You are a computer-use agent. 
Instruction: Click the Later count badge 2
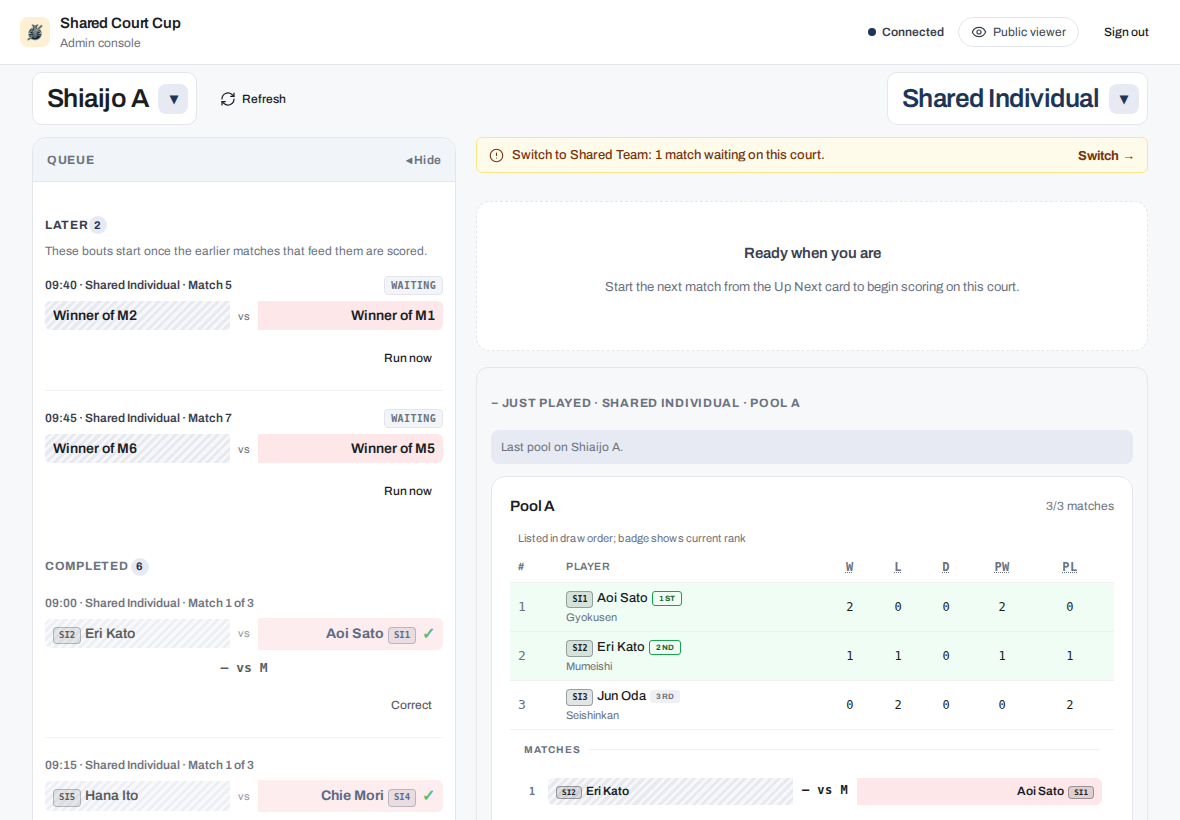[x=97, y=225]
